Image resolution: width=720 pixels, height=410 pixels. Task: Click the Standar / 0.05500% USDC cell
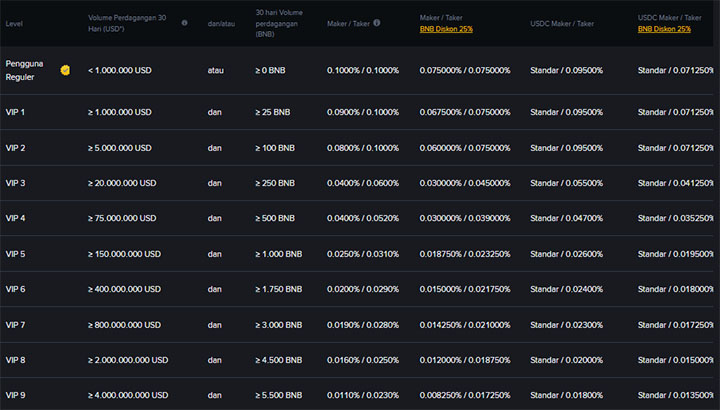coord(566,183)
